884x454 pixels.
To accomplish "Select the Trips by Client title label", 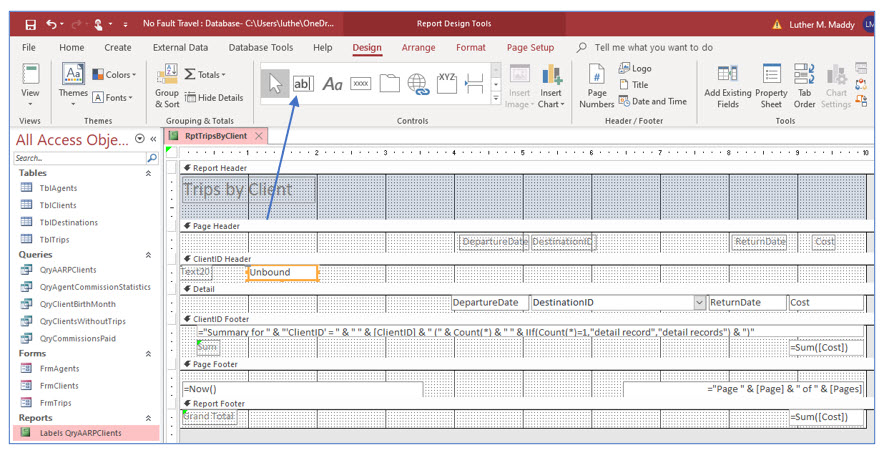I will [249, 189].
